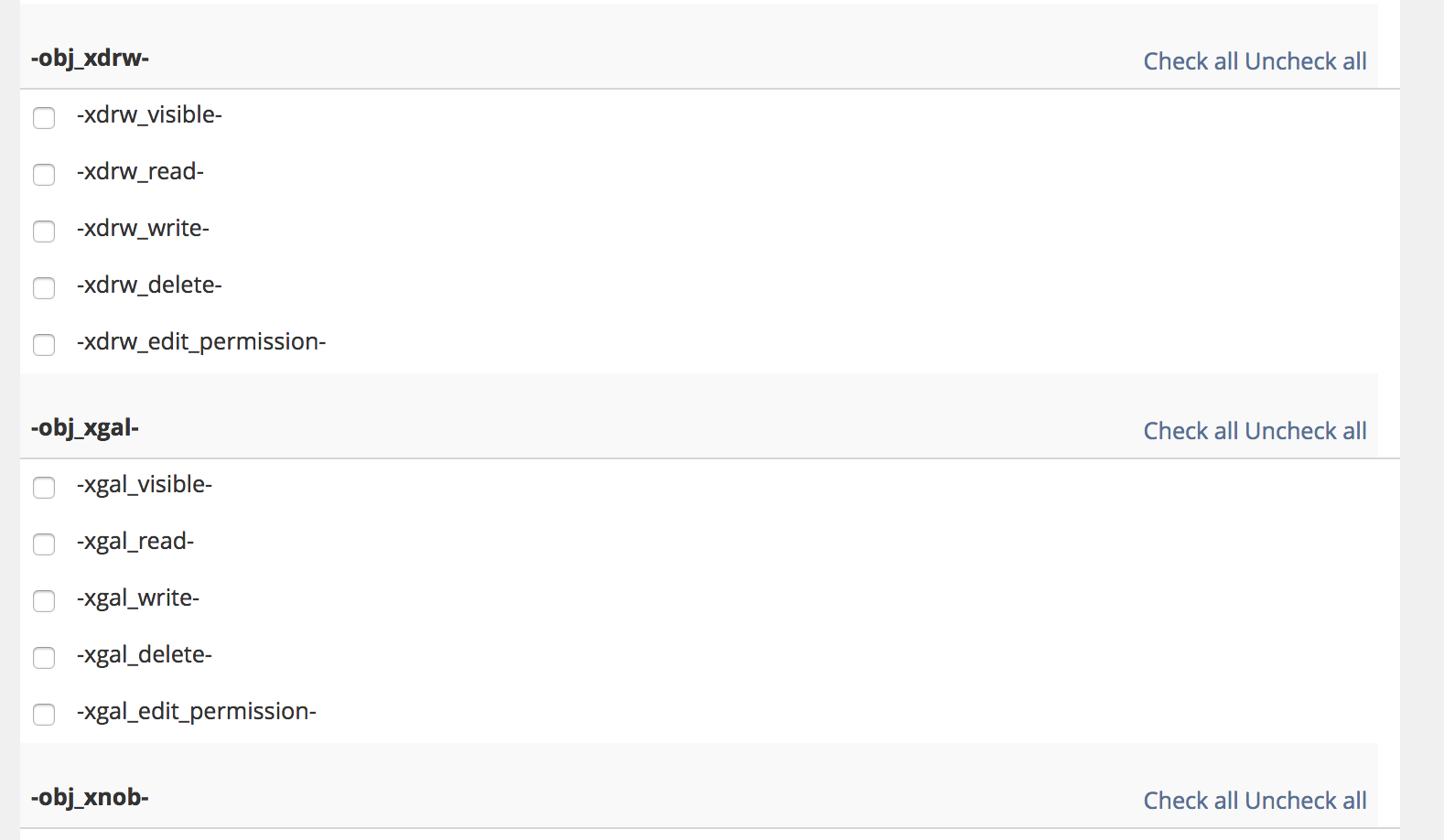The width and height of the screenshot is (1444, 840).
Task: Click the -obj_xnob- section heading
Action: coord(90,797)
